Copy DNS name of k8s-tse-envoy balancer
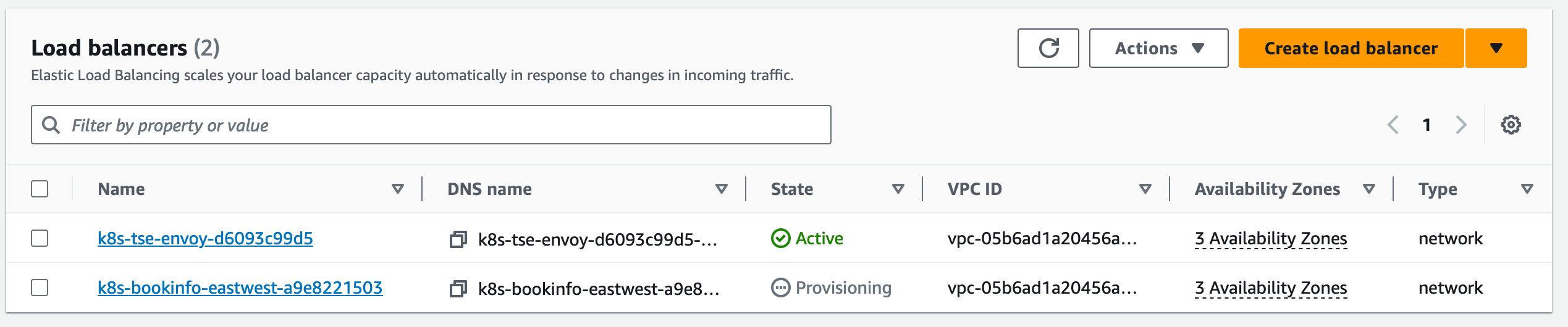The height and width of the screenshot is (327, 1568). click(458, 239)
